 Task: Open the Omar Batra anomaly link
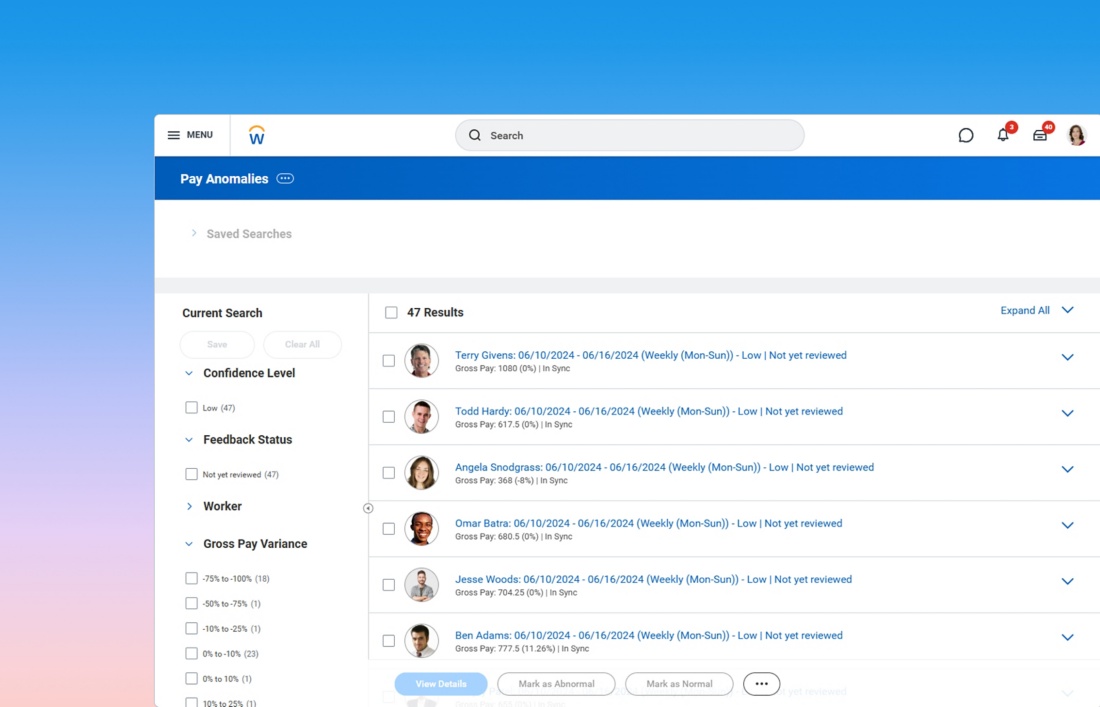[648, 523]
